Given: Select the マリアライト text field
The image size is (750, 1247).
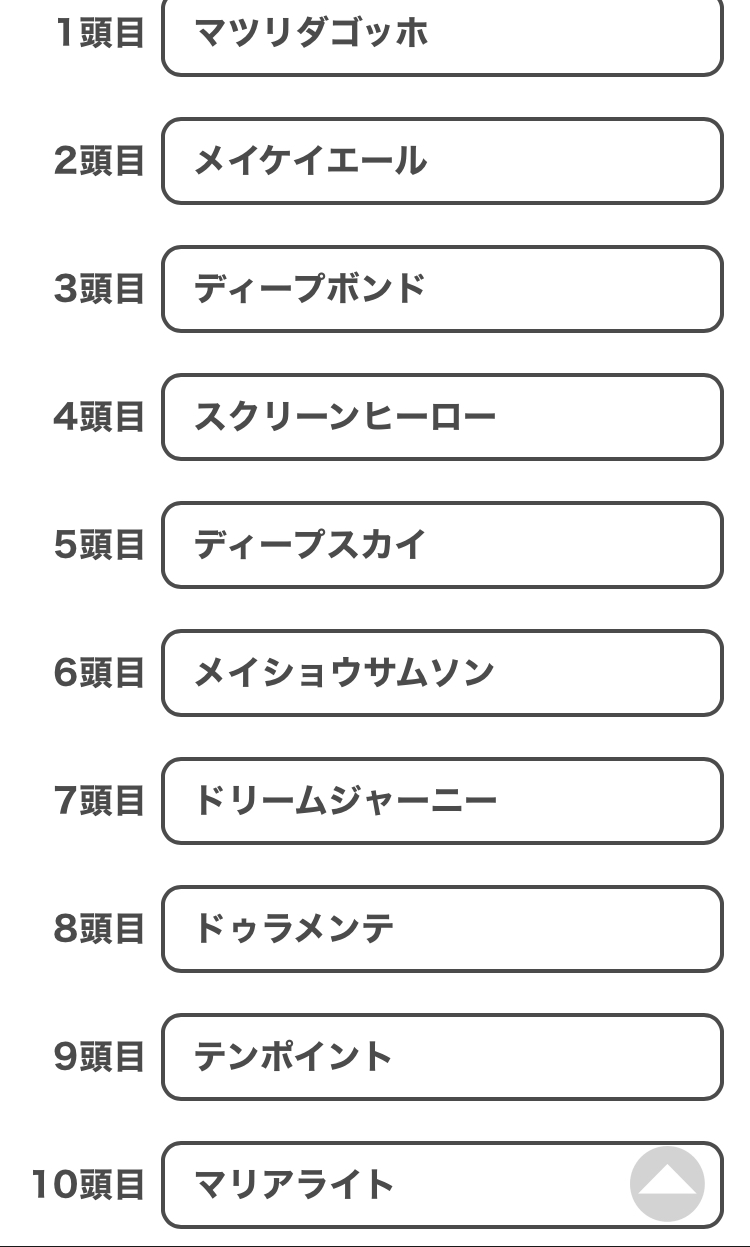Looking at the screenshot, I should coord(442,1185).
